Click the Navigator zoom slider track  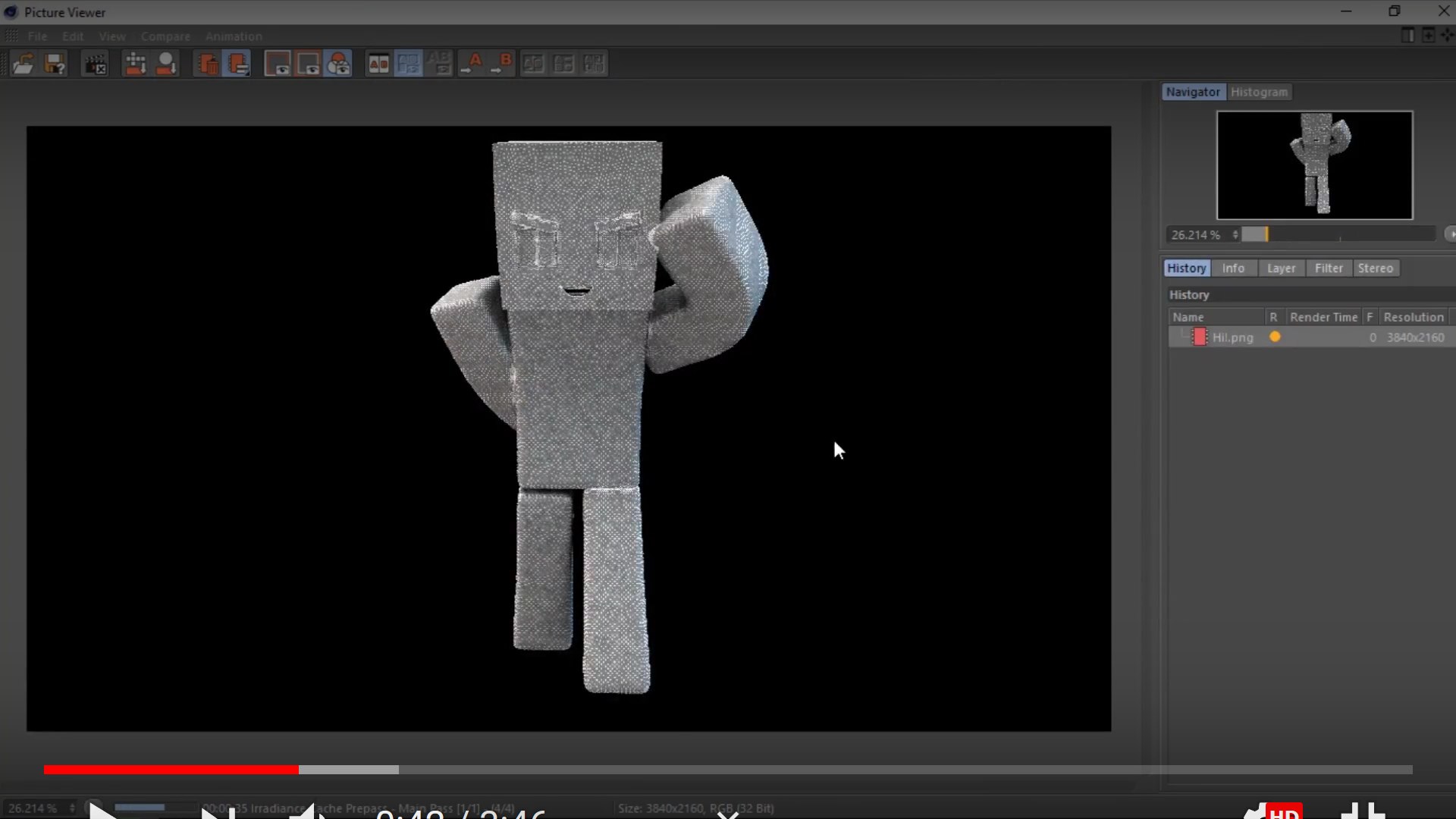pyautogui.click(x=1338, y=235)
